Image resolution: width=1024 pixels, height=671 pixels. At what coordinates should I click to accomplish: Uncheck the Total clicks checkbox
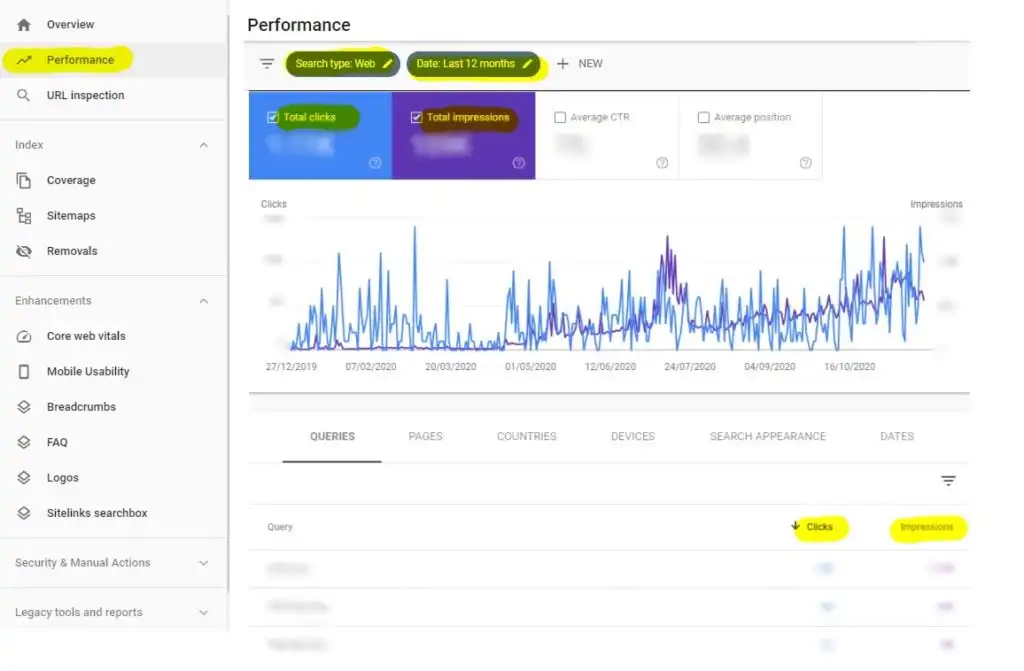(273, 117)
